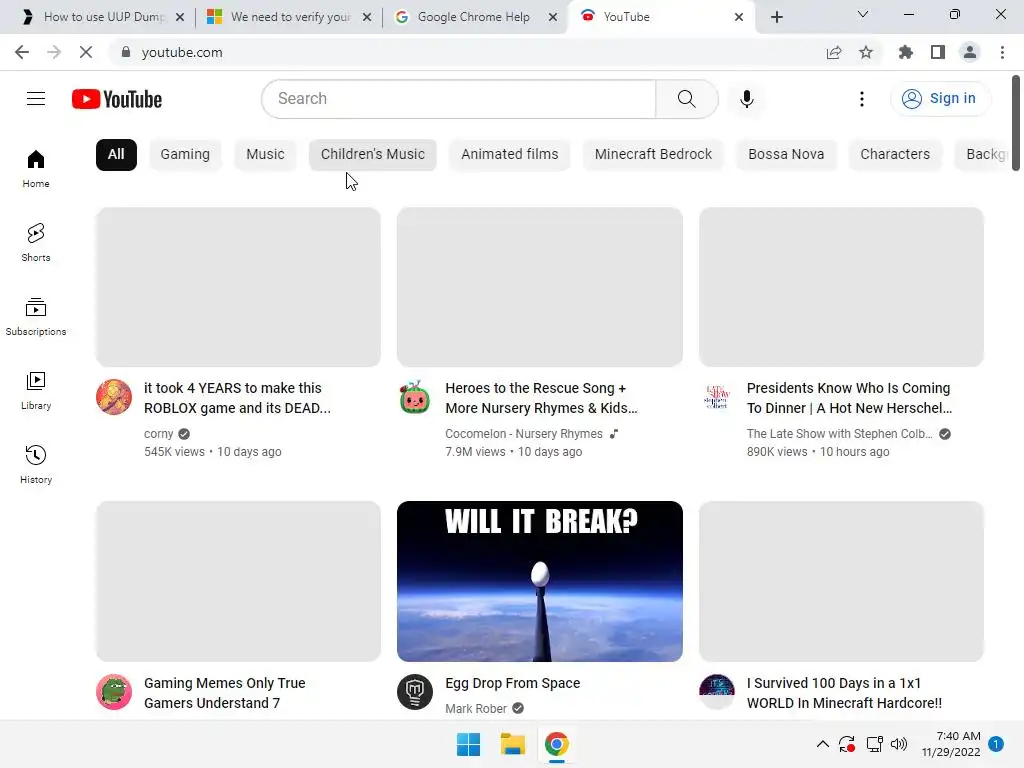
Task: Select Children's Music filter chip
Action: [x=372, y=155]
